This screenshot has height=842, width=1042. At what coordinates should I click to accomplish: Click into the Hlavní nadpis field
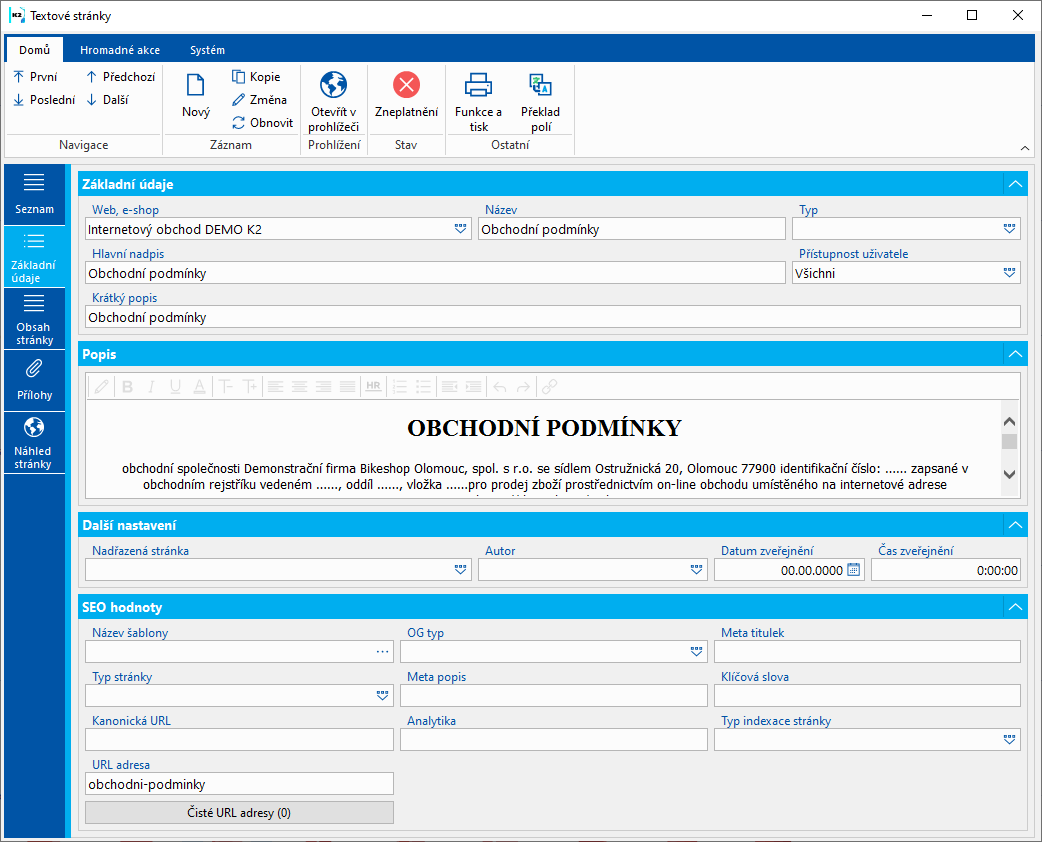(x=435, y=273)
